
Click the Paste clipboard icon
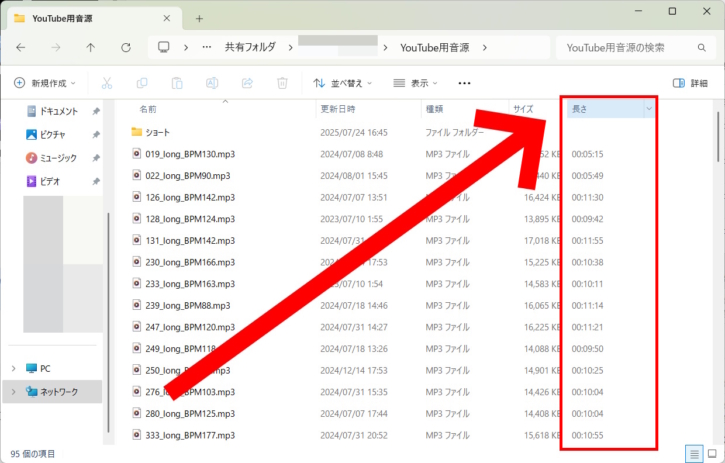coord(176,83)
